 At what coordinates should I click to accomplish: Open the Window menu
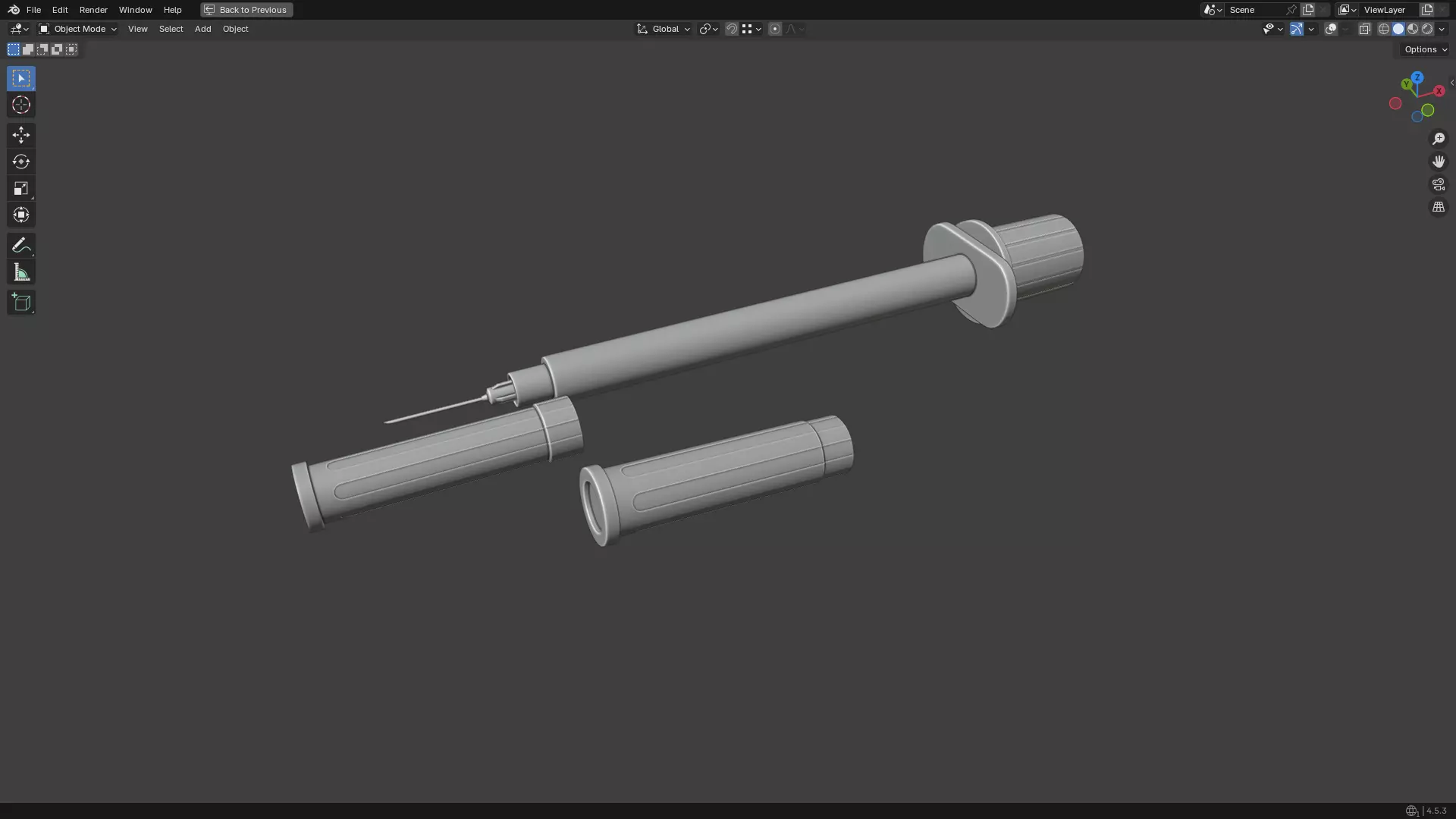(x=135, y=10)
